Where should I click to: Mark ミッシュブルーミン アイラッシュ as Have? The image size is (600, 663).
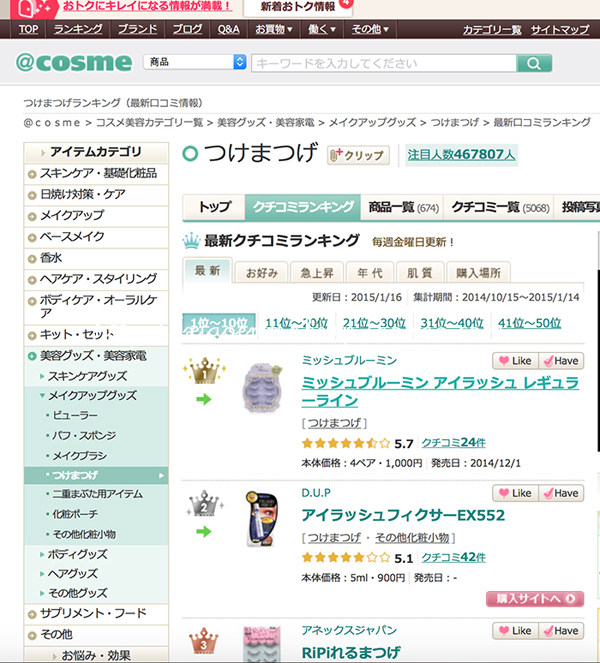[561, 361]
